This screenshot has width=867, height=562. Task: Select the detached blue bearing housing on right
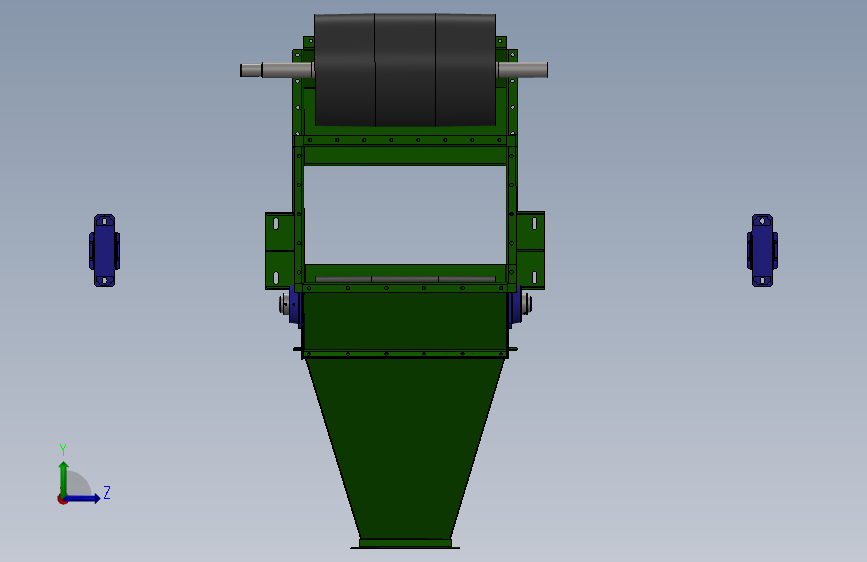coord(762,251)
